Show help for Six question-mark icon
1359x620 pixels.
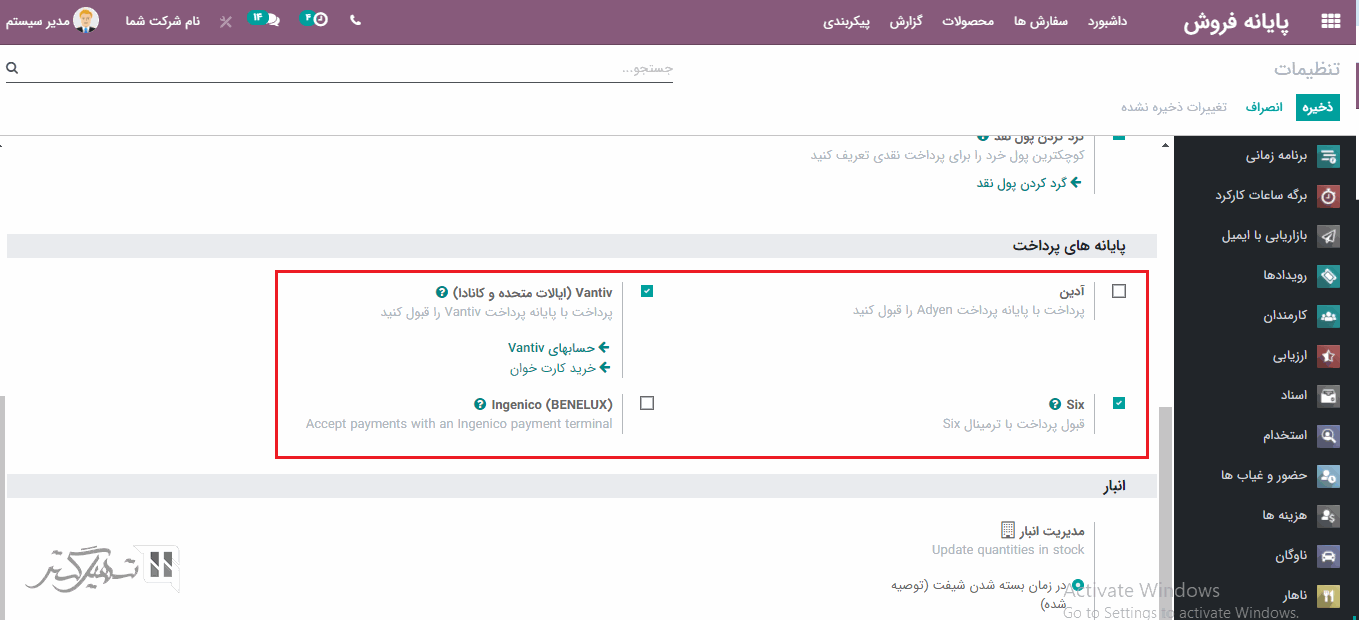pyautogui.click(x=1054, y=405)
